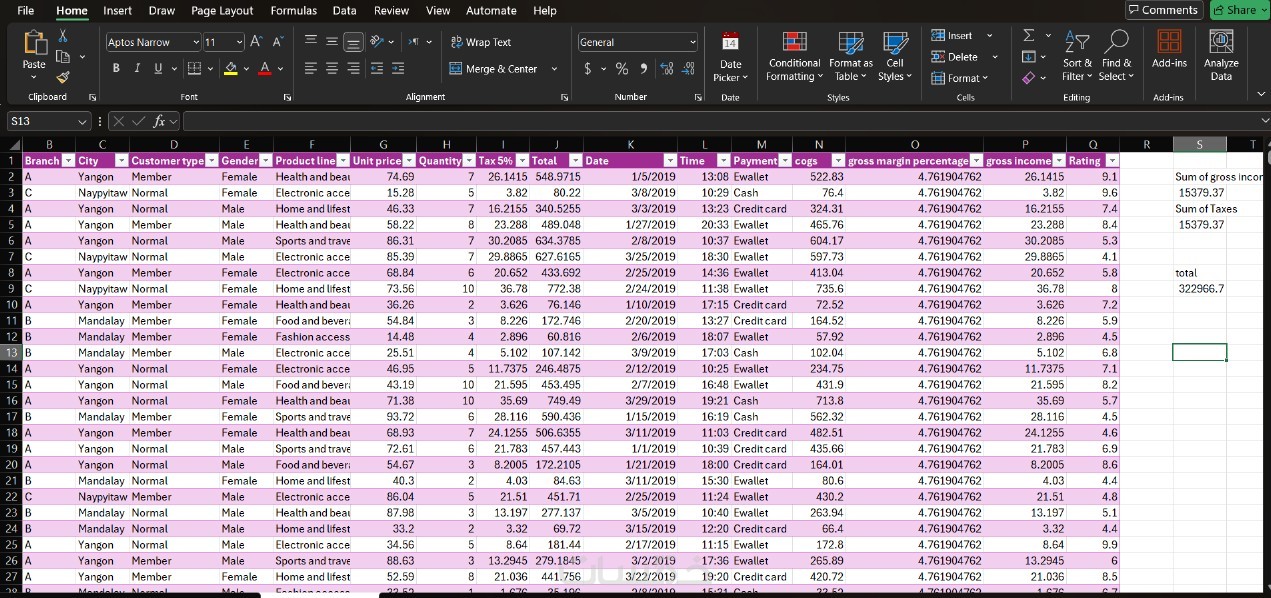Open the City column filter dropdown
This screenshot has width=1271, height=598.
[x=122, y=161]
